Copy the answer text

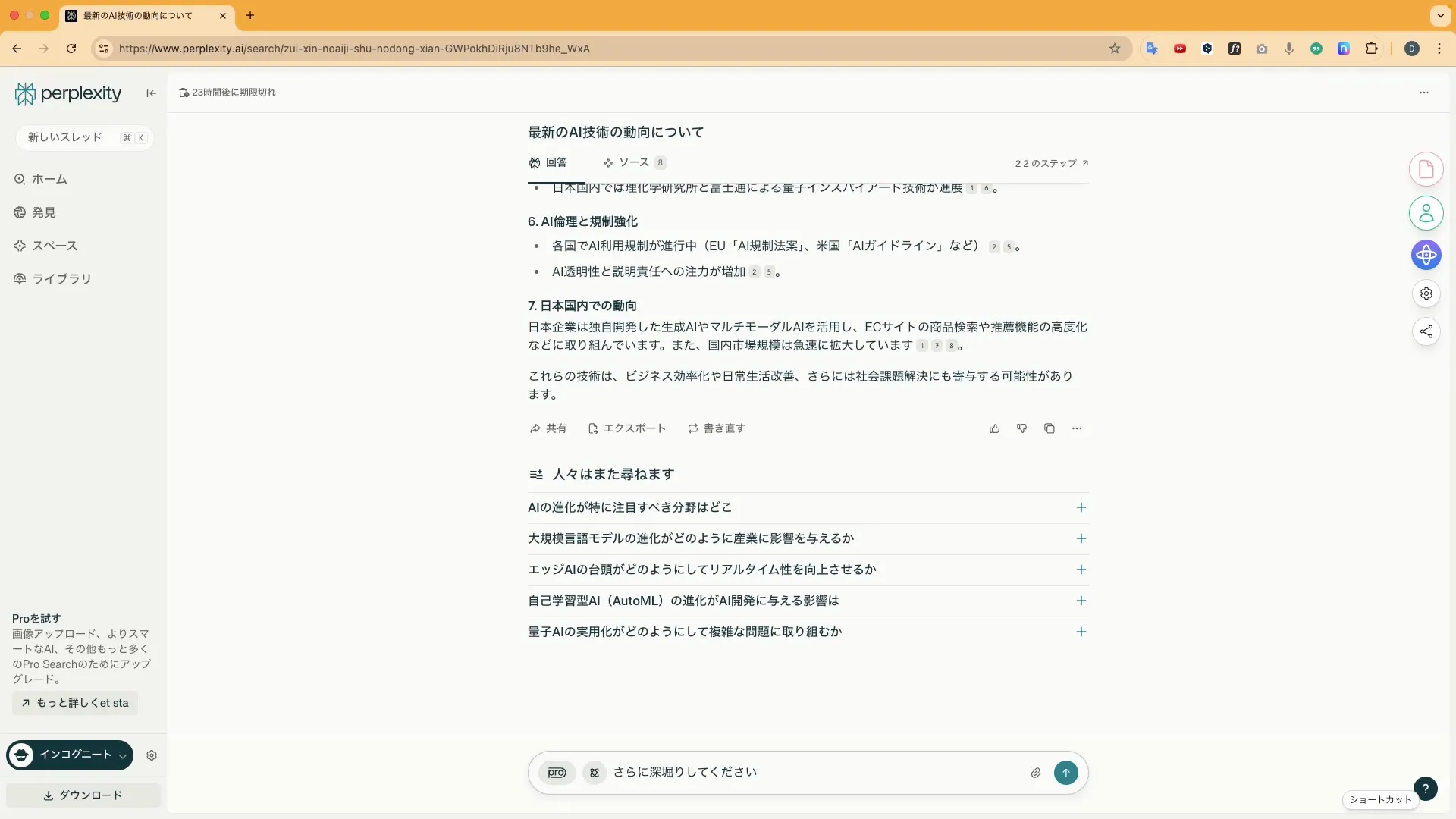pyautogui.click(x=1049, y=428)
